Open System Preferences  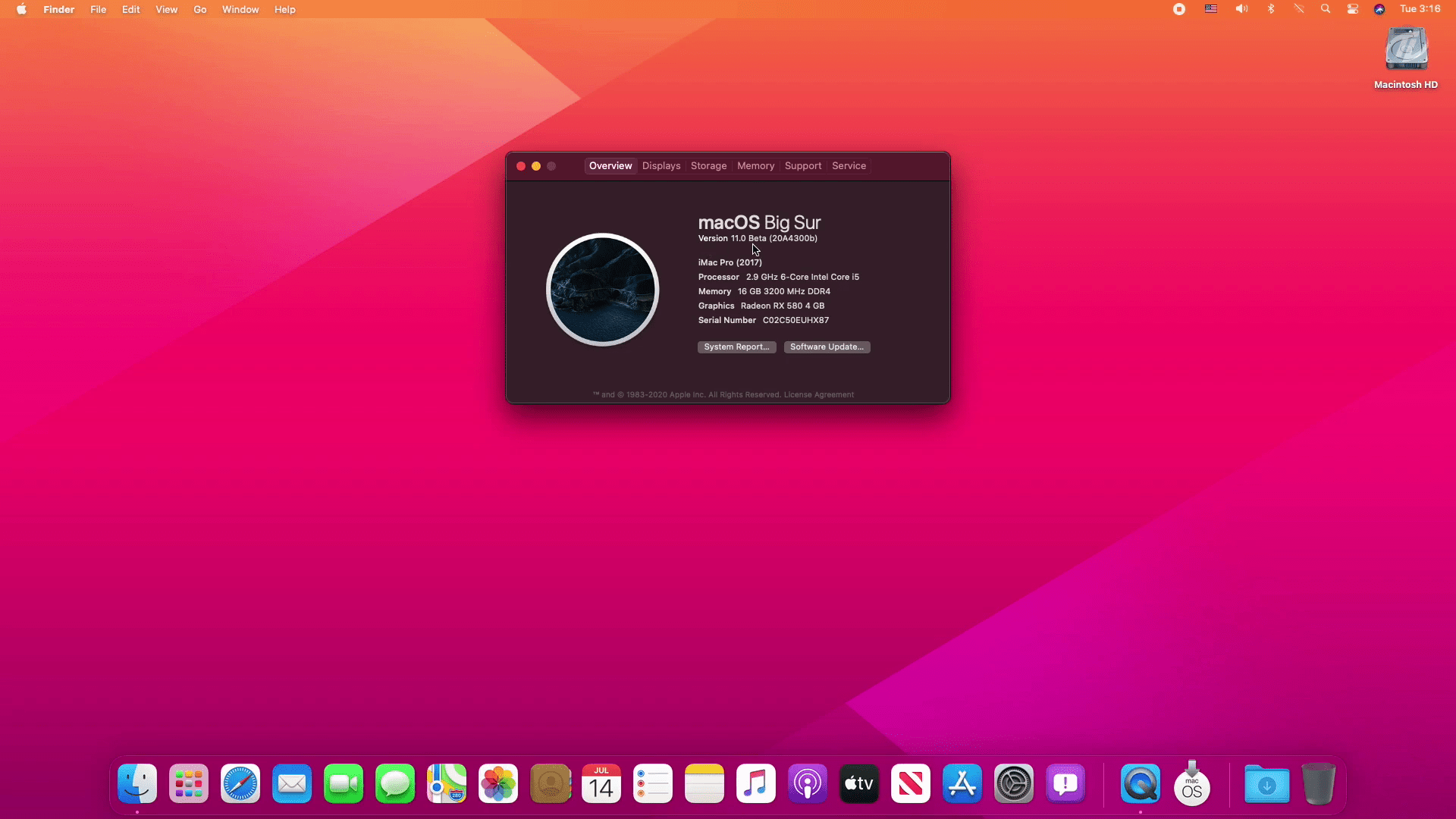pos(1013,784)
